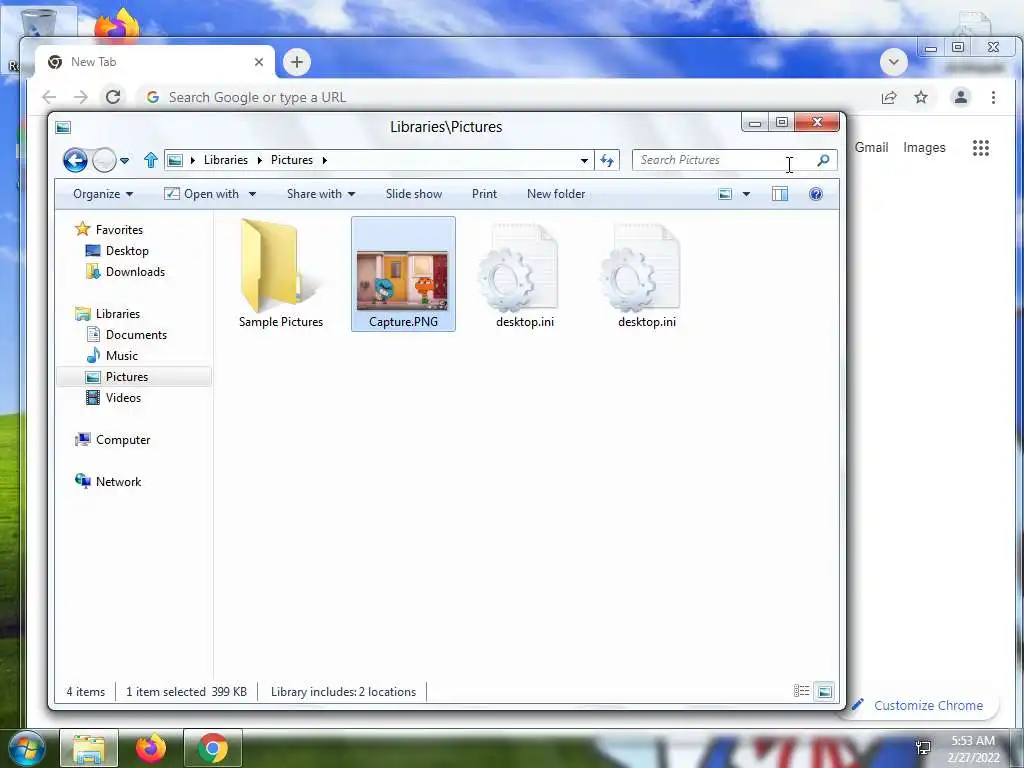Open Gmail link in Chrome

[871, 148]
